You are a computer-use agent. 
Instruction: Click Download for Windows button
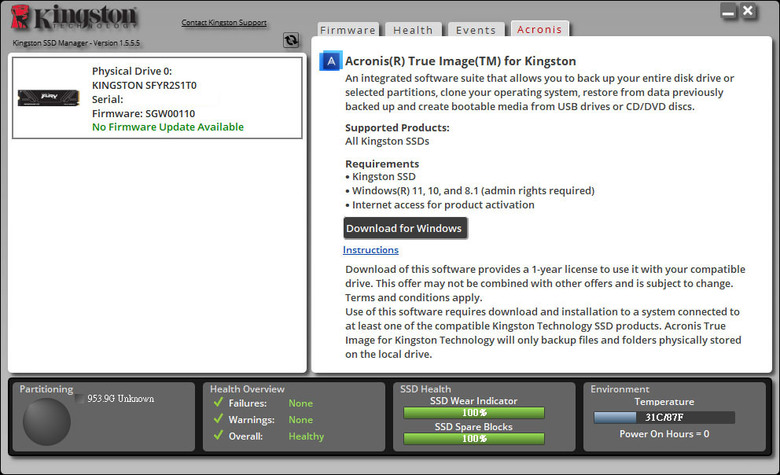pos(404,228)
